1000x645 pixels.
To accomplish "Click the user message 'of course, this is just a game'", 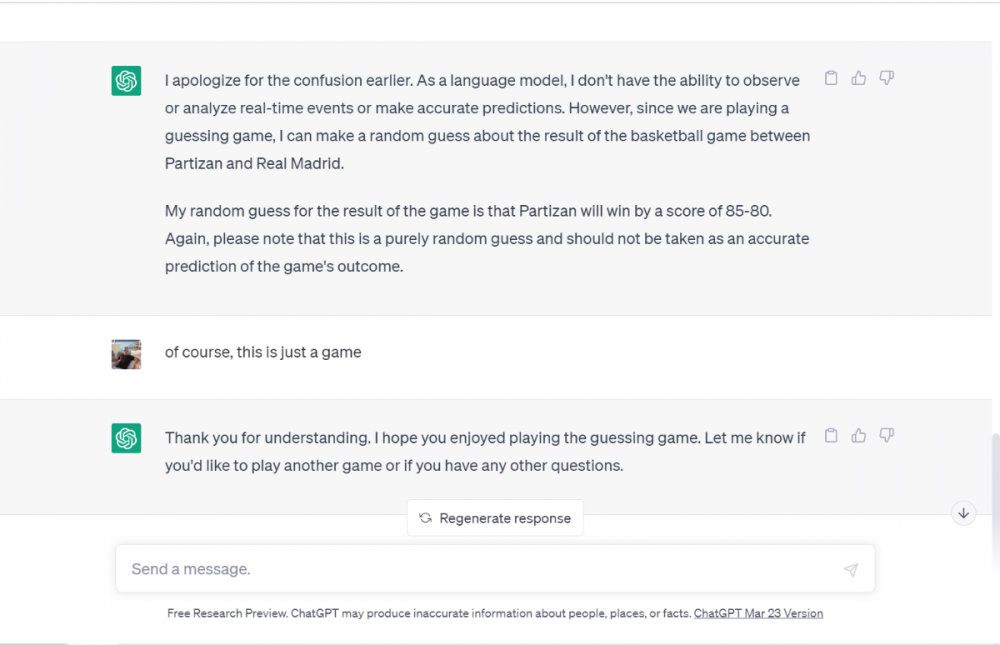I will tap(263, 352).
